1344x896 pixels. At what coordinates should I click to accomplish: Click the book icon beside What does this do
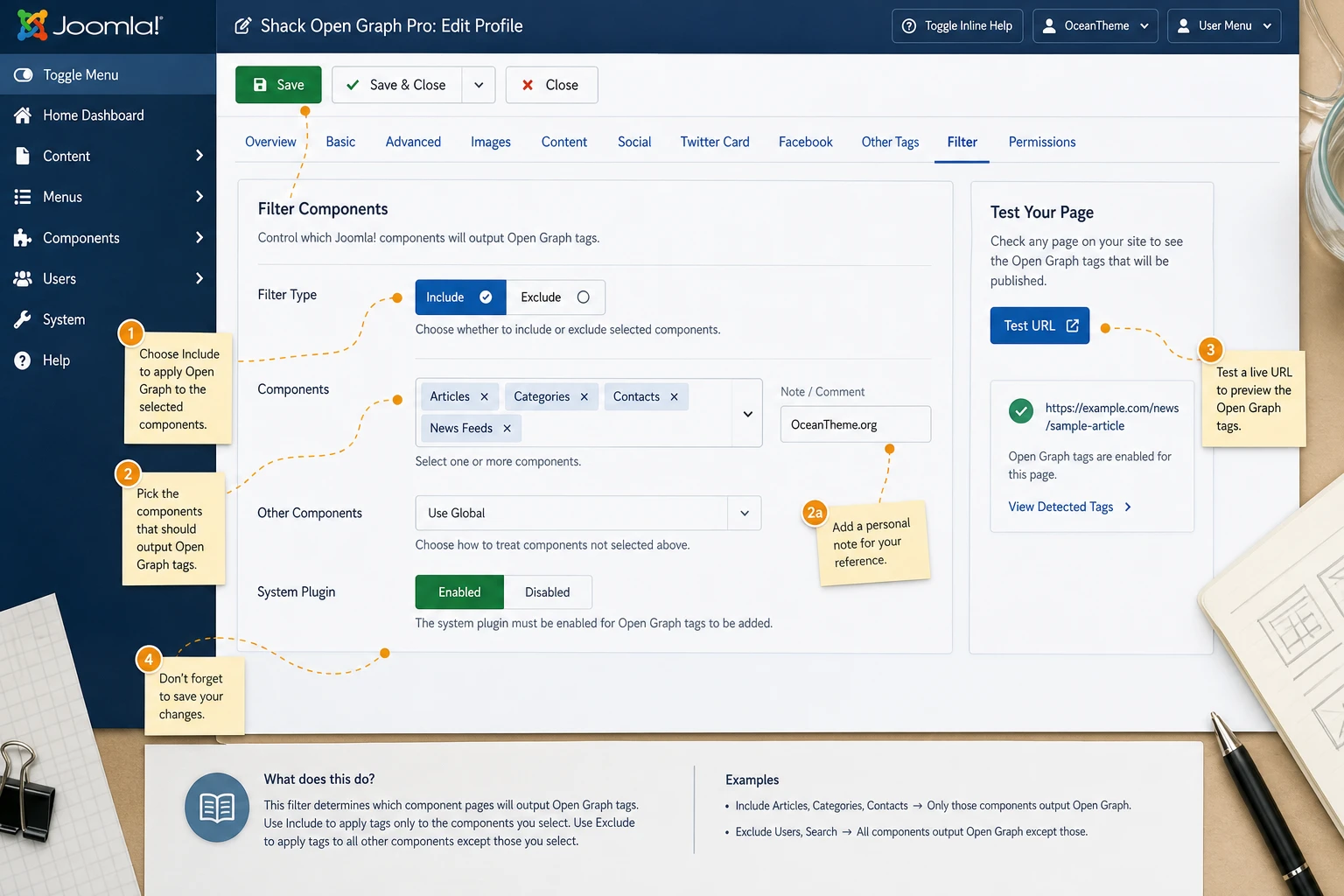click(x=217, y=808)
